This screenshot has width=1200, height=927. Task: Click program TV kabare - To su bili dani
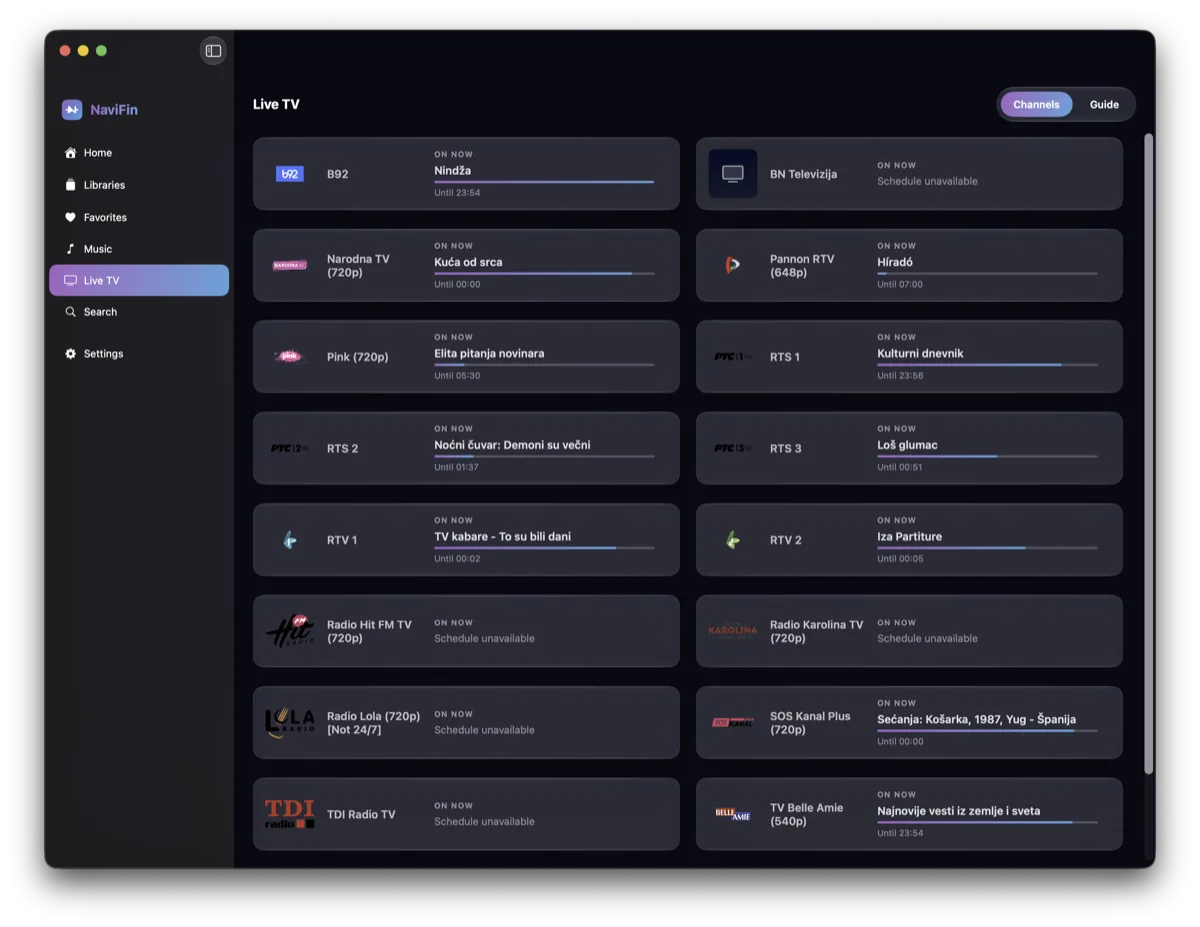tap(502, 537)
